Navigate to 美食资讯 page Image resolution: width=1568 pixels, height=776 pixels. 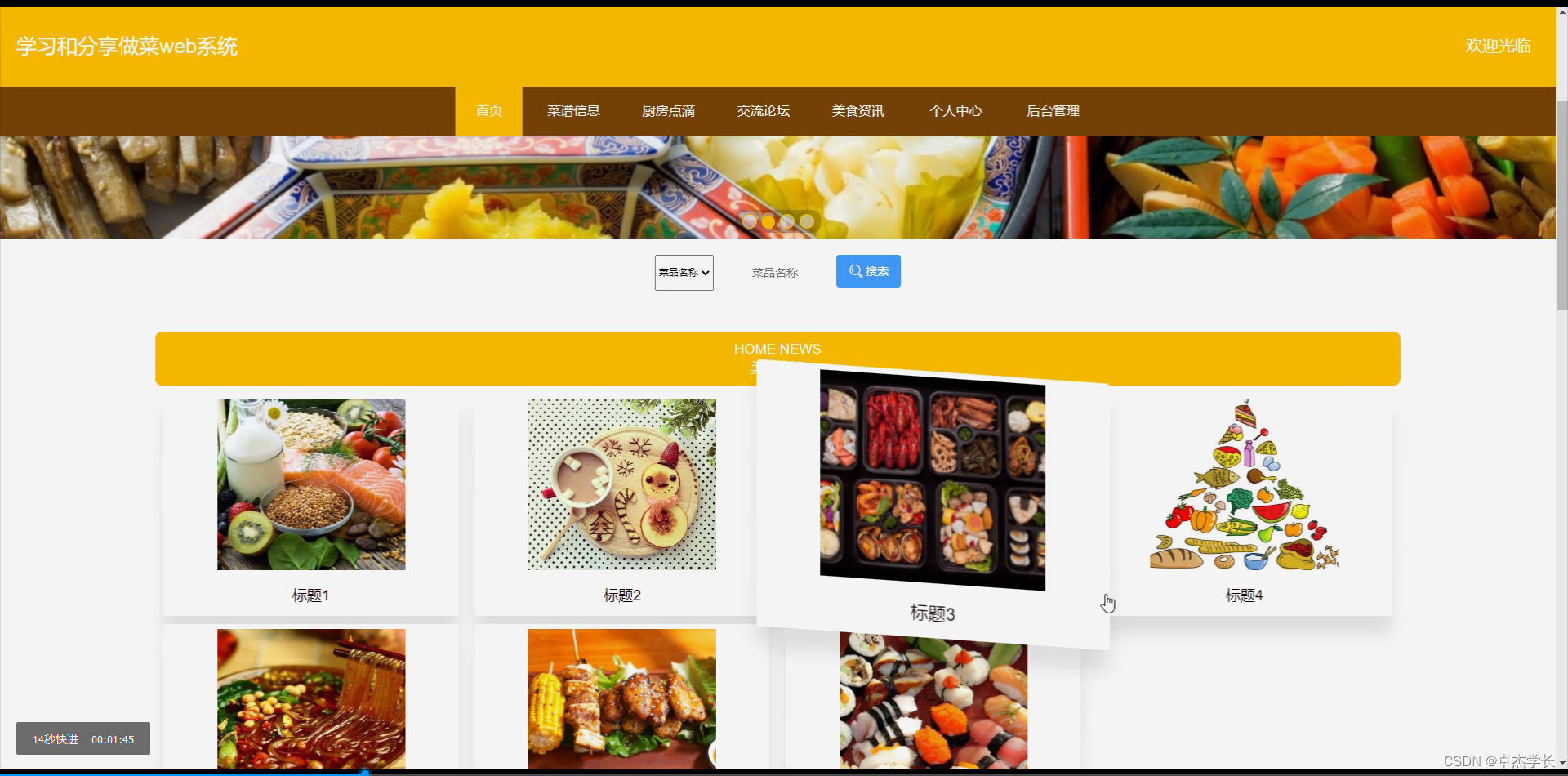click(857, 111)
